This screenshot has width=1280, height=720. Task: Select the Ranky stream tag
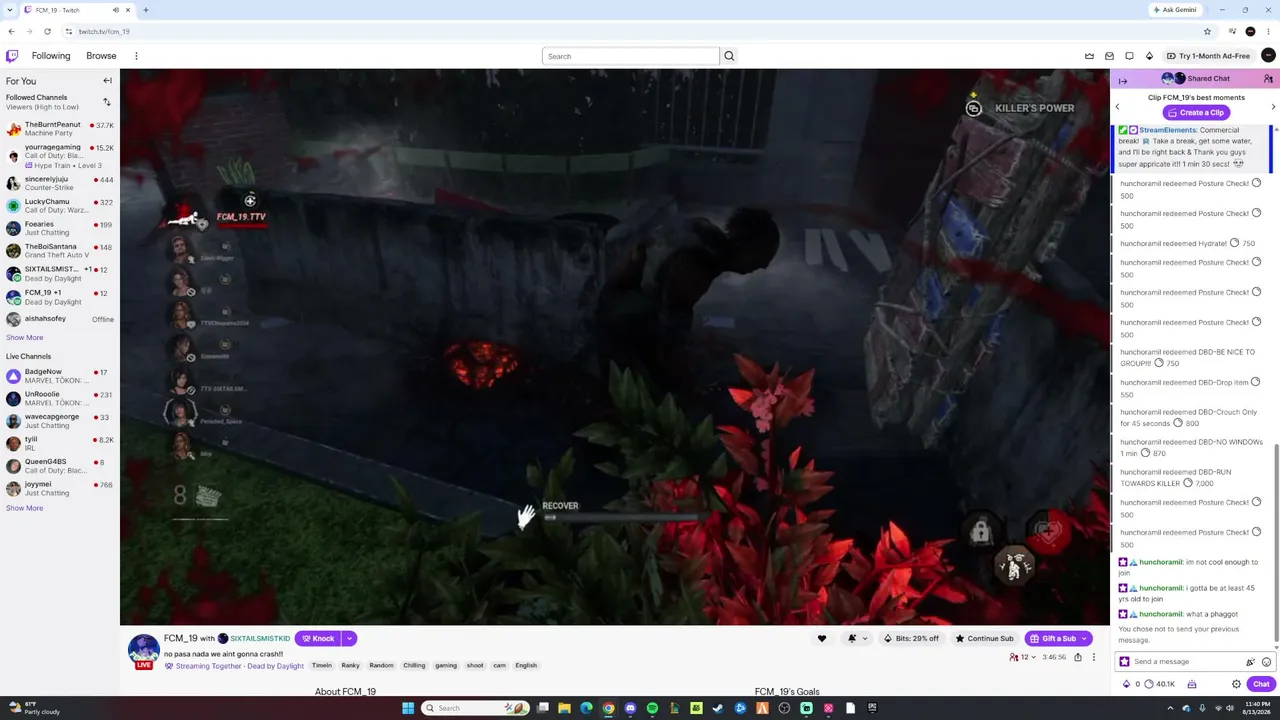[x=350, y=665]
